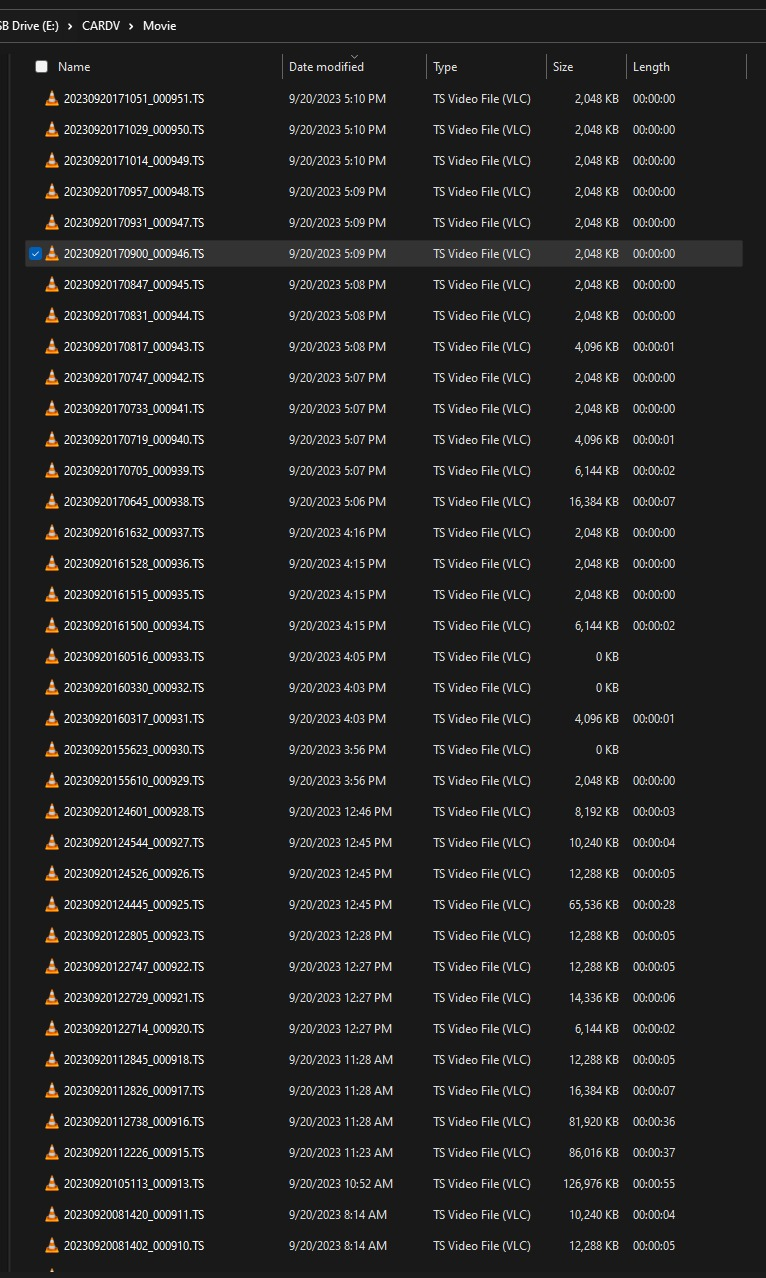Toggle the select-all checkbox in header
The image size is (766, 1278).
41,67
